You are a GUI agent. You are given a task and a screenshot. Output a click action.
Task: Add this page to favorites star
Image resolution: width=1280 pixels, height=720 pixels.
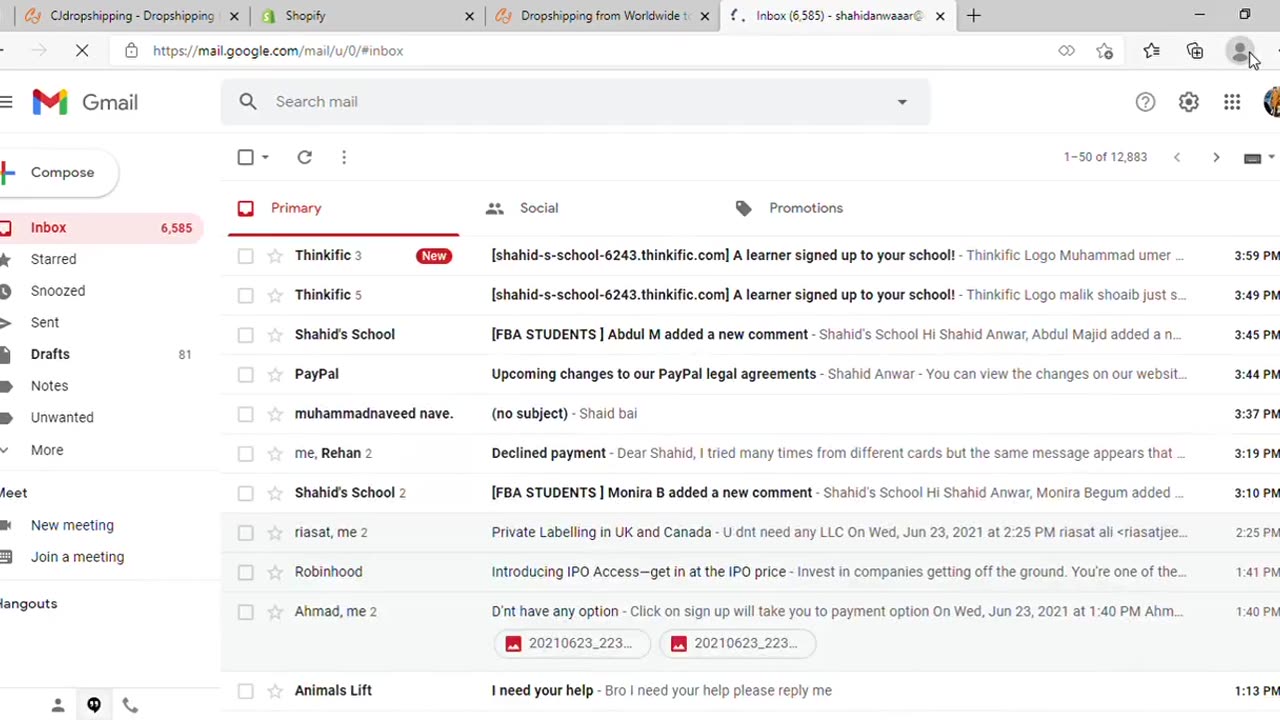(1104, 51)
